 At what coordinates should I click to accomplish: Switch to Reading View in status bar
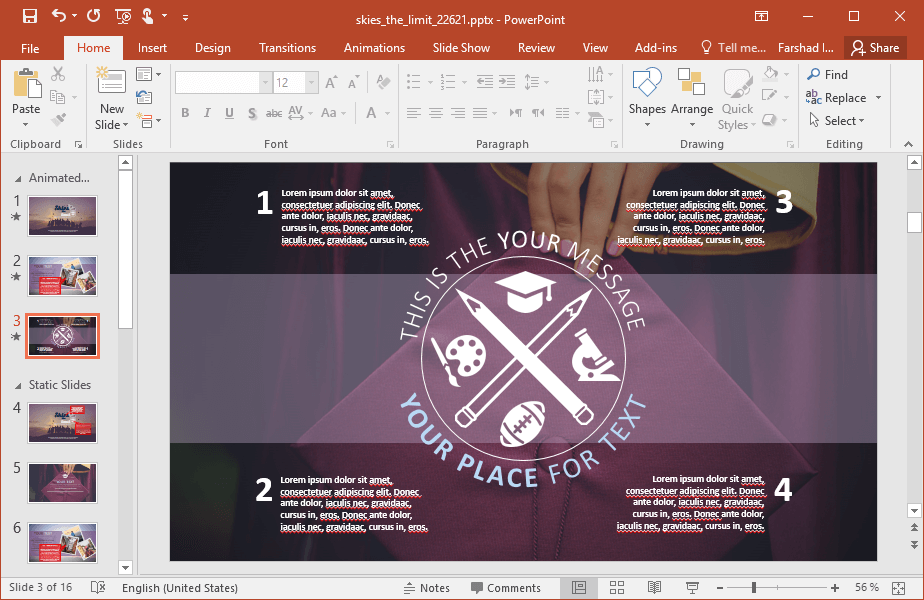(x=654, y=587)
